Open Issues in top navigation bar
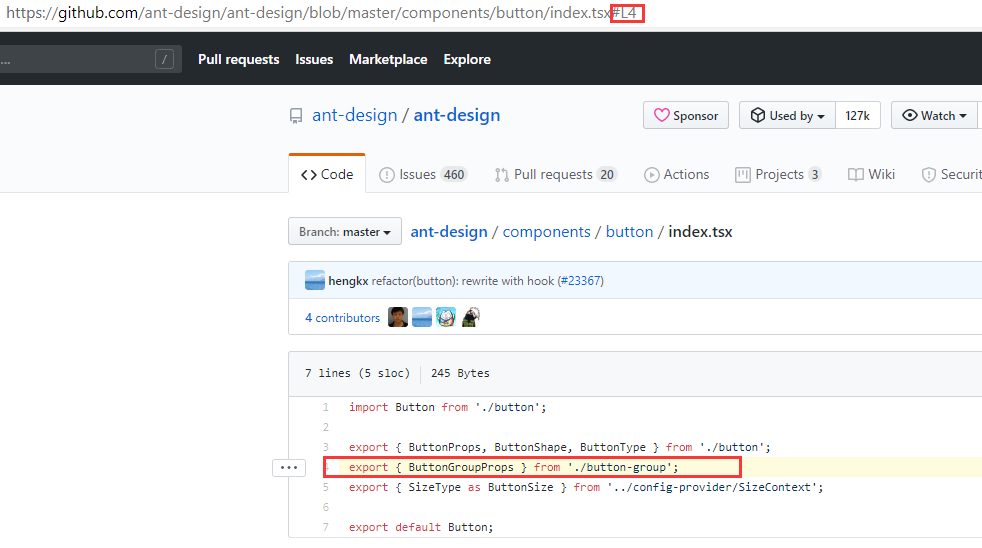This screenshot has height=548, width=982. point(314,59)
